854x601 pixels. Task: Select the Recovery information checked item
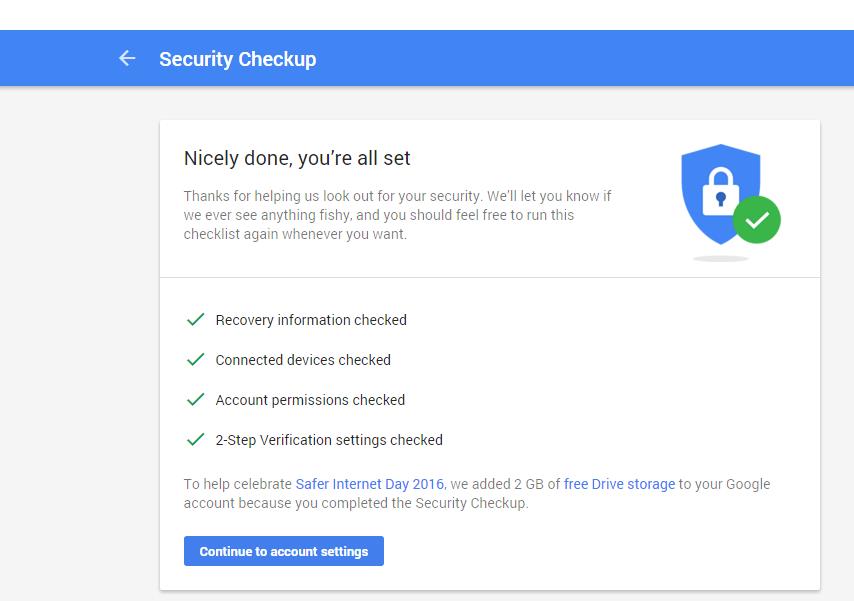click(311, 320)
